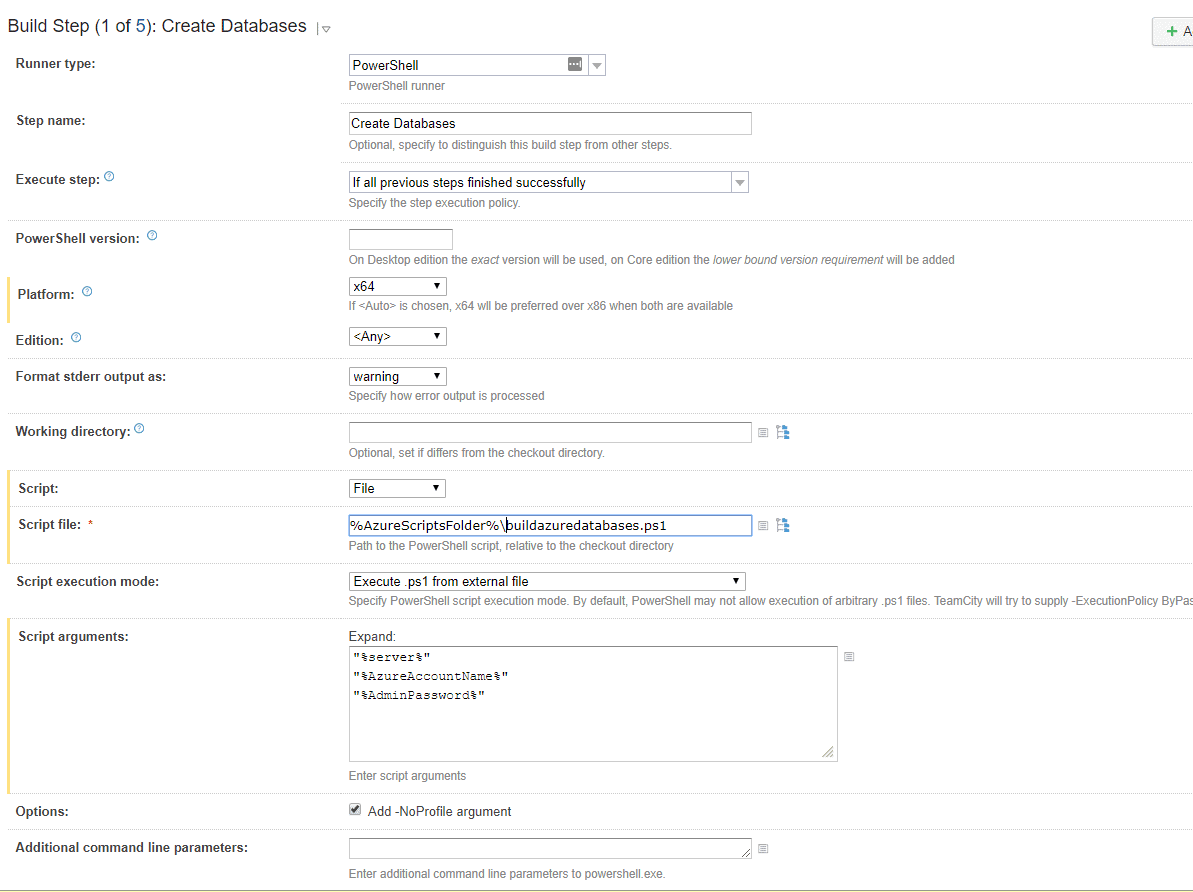Open the Script File dropdown
Screen dimensions: 1193x892
point(397,489)
